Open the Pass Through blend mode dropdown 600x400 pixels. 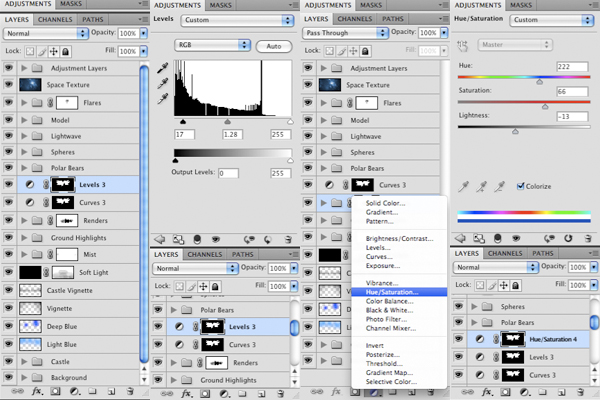[346, 33]
